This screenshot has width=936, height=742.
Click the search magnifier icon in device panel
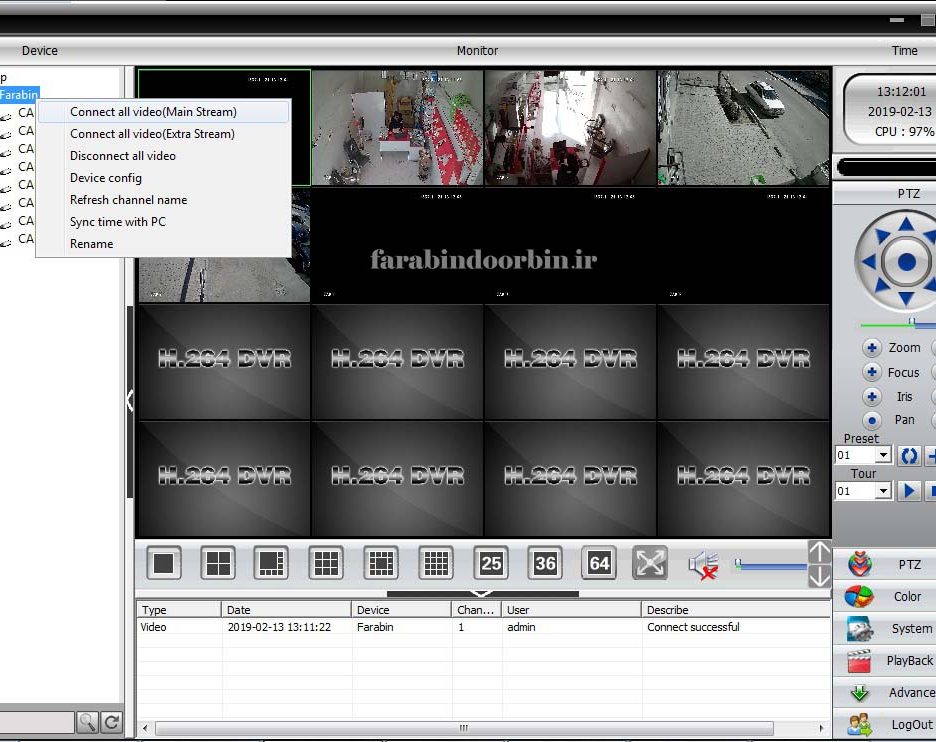[x=88, y=722]
